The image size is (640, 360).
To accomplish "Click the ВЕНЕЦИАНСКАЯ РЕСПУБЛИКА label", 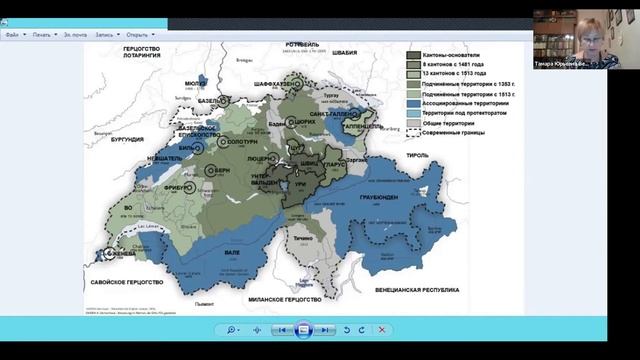I will click(417, 290).
